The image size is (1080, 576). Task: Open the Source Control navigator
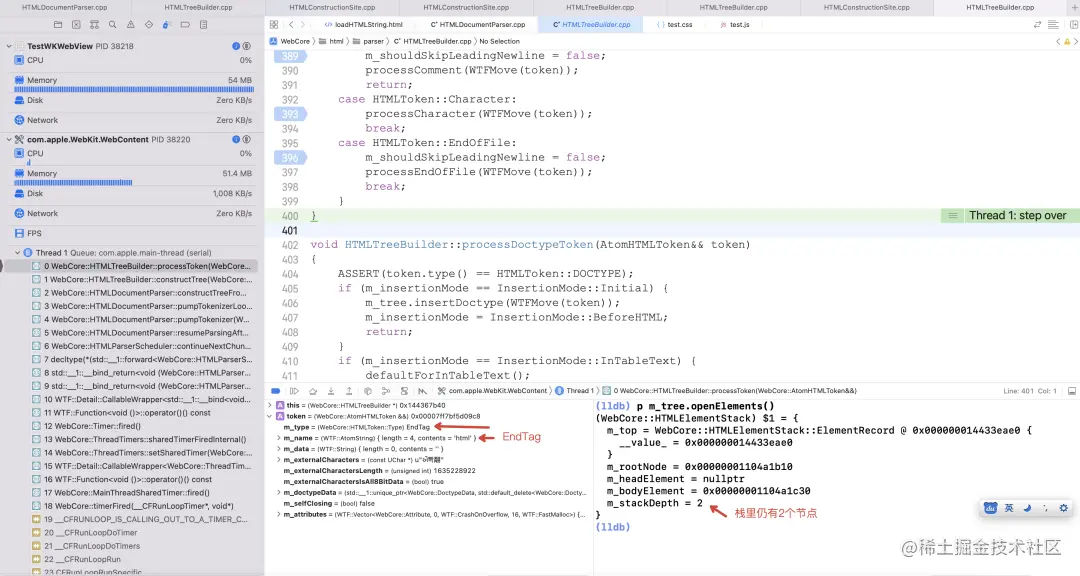76,24
